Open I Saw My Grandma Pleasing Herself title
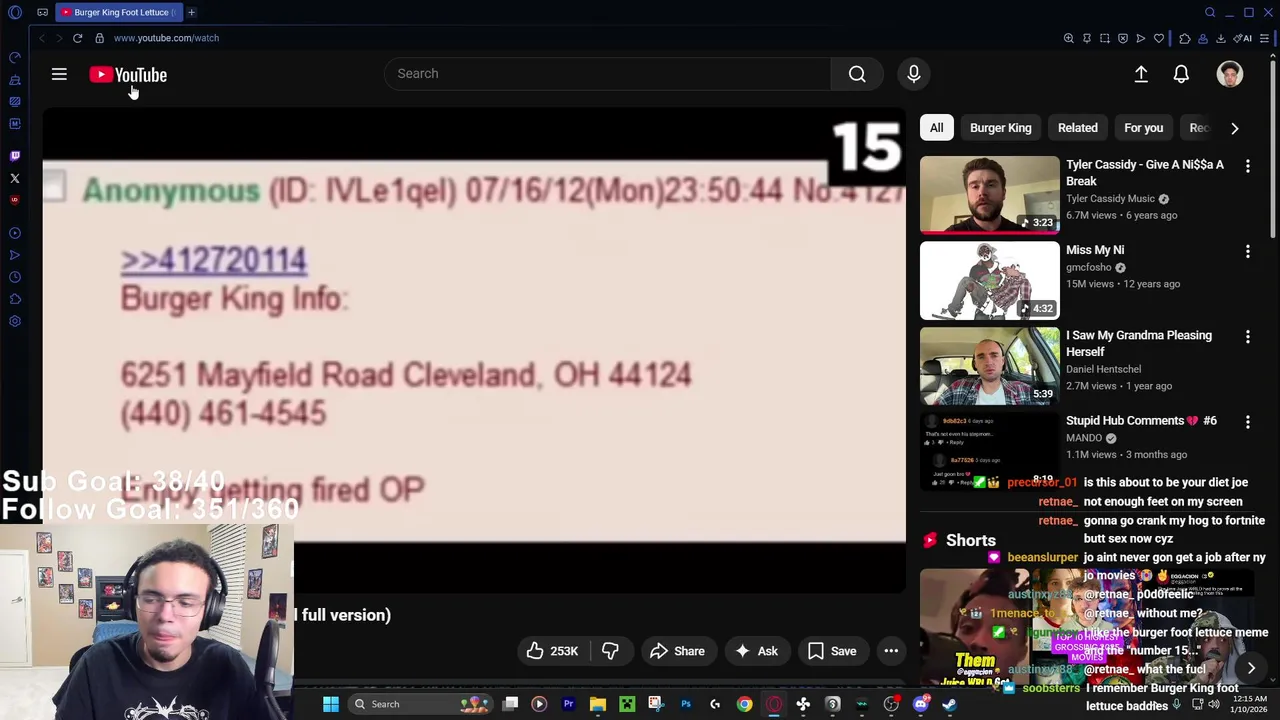Viewport: 1280px width, 720px height. (x=1139, y=343)
